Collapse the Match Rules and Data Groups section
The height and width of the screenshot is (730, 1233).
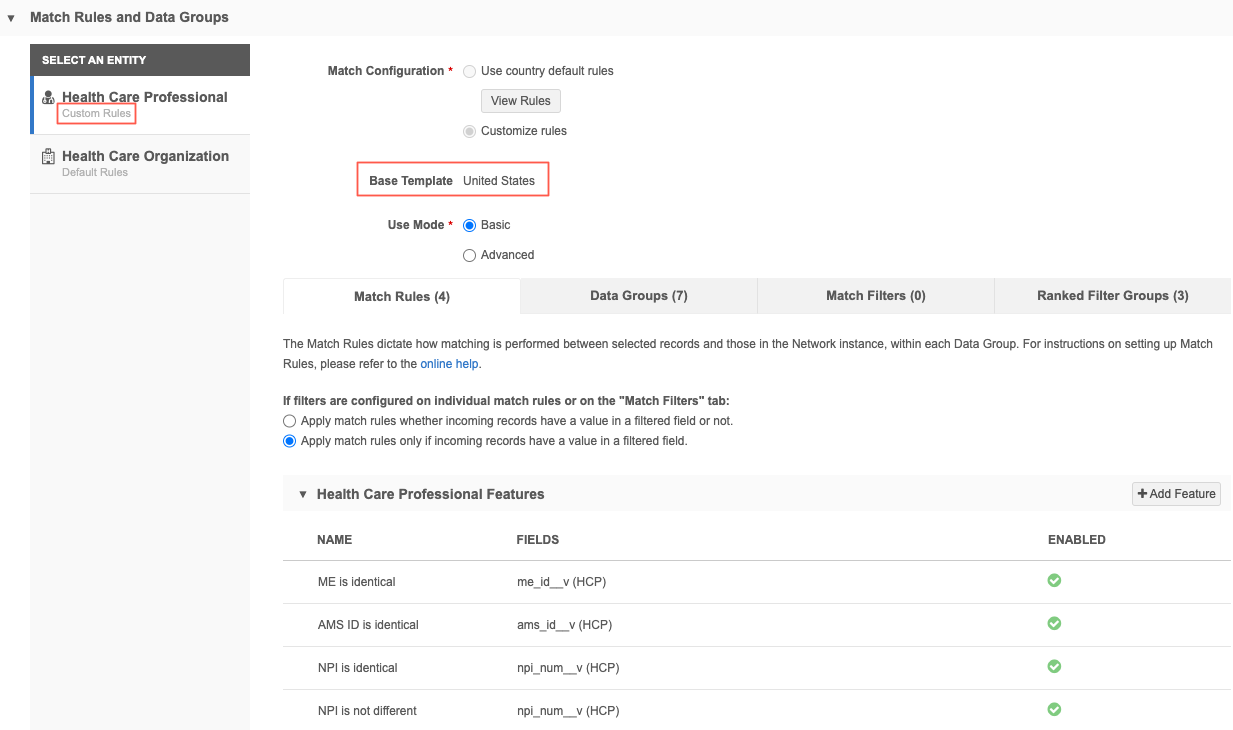(11, 18)
